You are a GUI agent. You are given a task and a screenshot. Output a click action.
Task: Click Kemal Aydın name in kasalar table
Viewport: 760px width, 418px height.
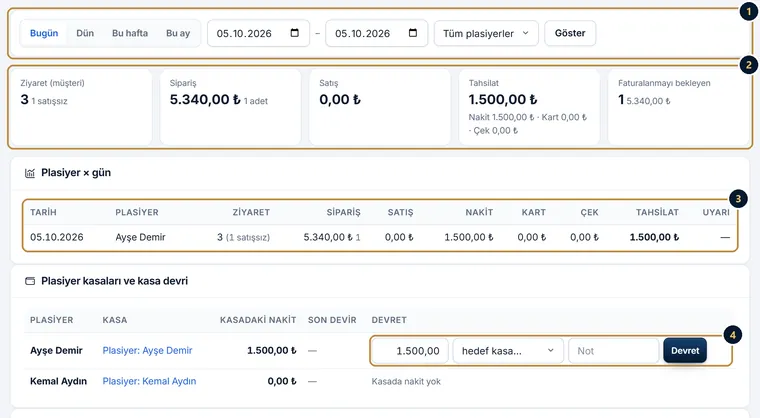pyautogui.click(x=58, y=381)
